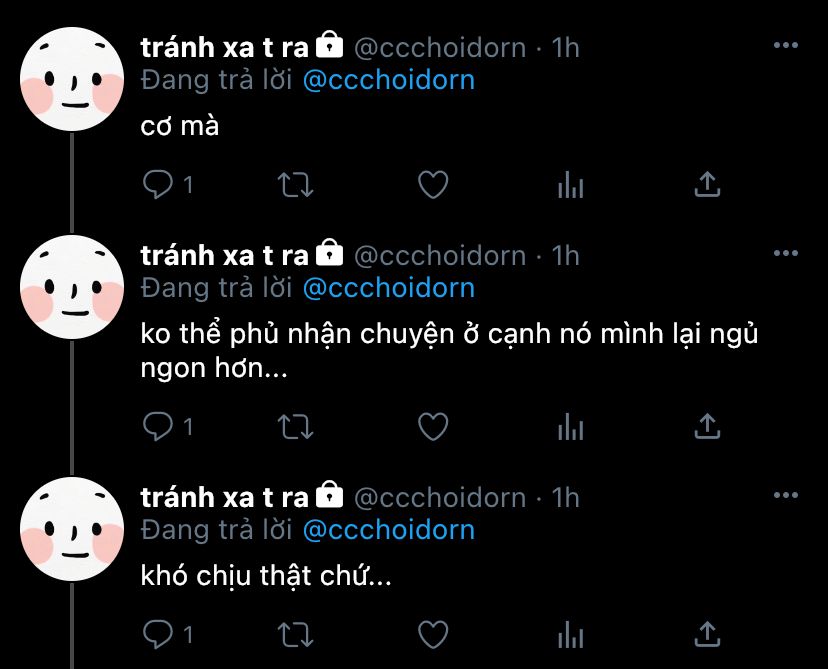Share the "khó chịu thật chứ" tweet
Image resolution: width=828 pixels, height=669 pixels.
click(708, 634)
